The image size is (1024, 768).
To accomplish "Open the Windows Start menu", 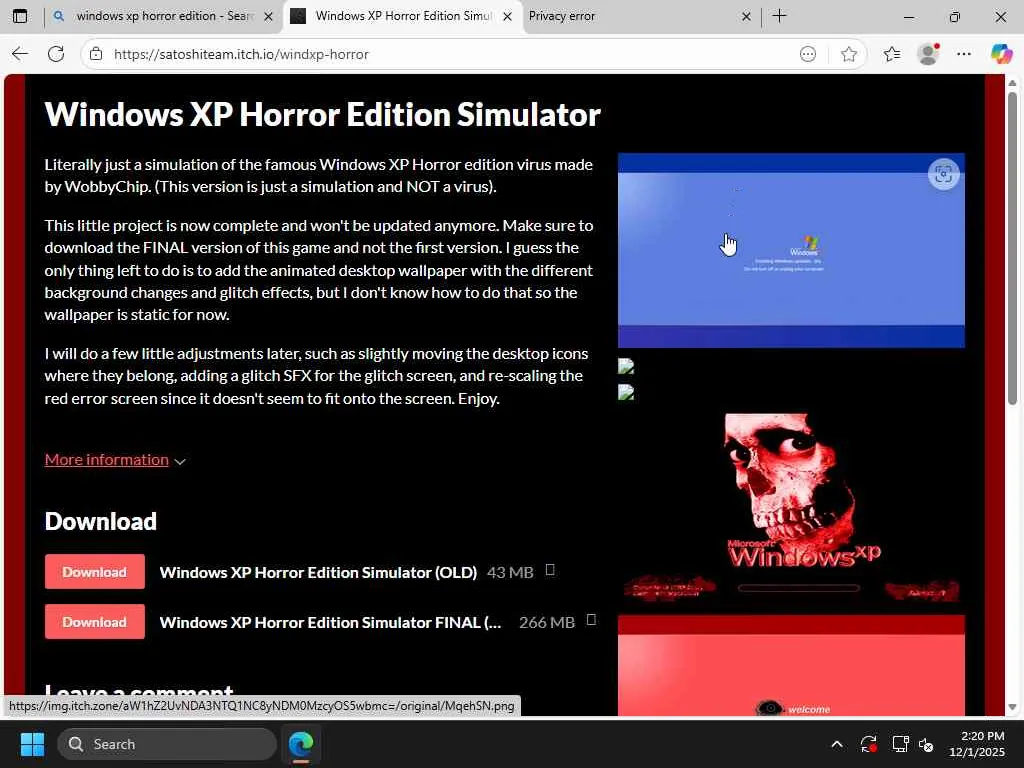I will [x=32, y=744].
